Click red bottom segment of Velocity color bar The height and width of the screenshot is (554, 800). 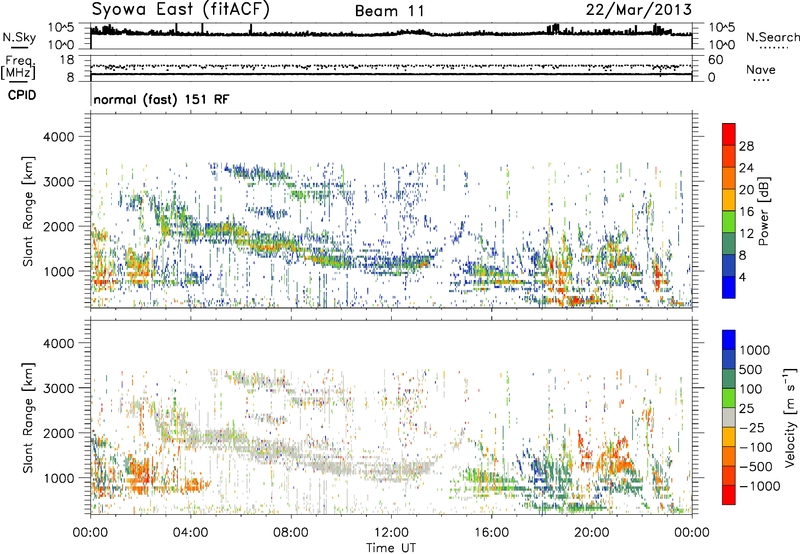[729, 495]
